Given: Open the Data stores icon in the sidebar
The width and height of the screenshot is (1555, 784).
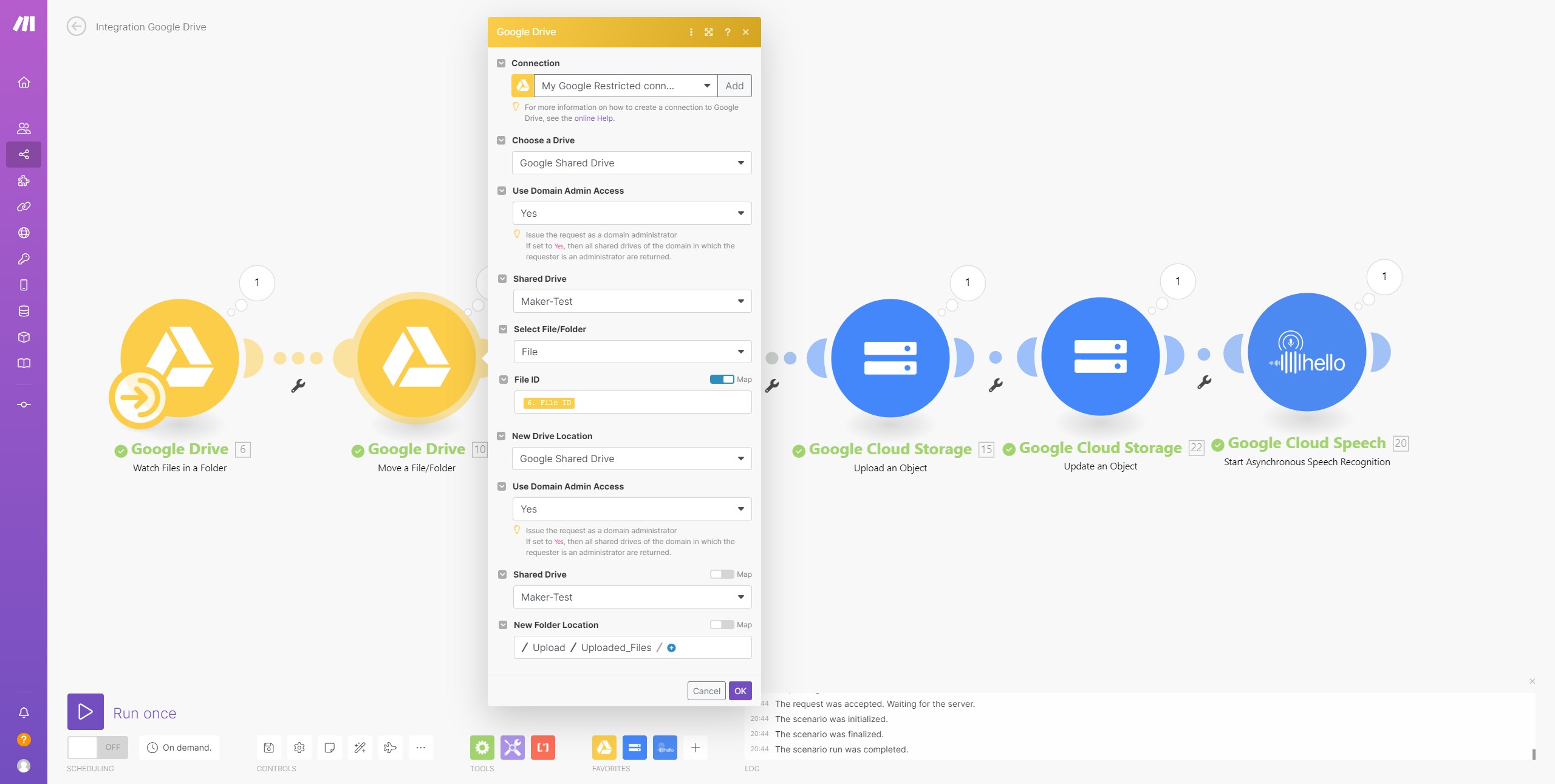Looking at the screenshot, I should (24, 311).
